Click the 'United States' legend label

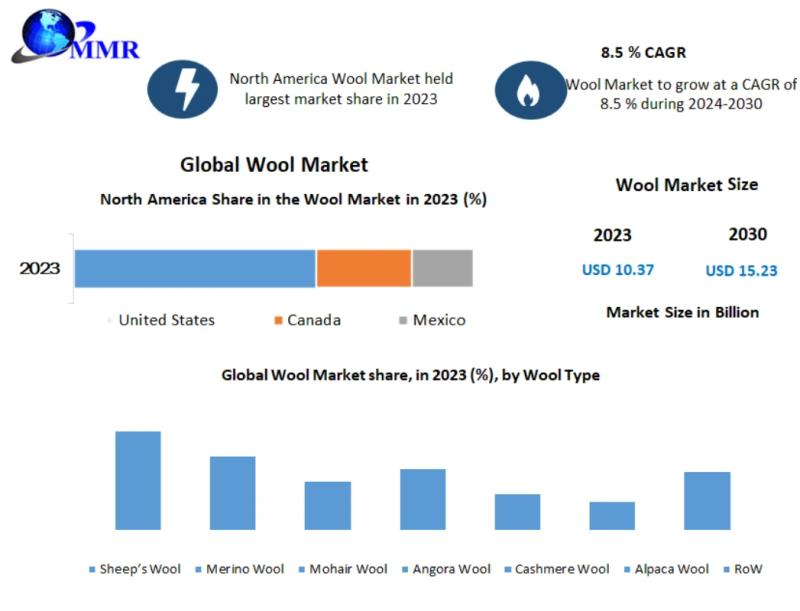(167, 320)
